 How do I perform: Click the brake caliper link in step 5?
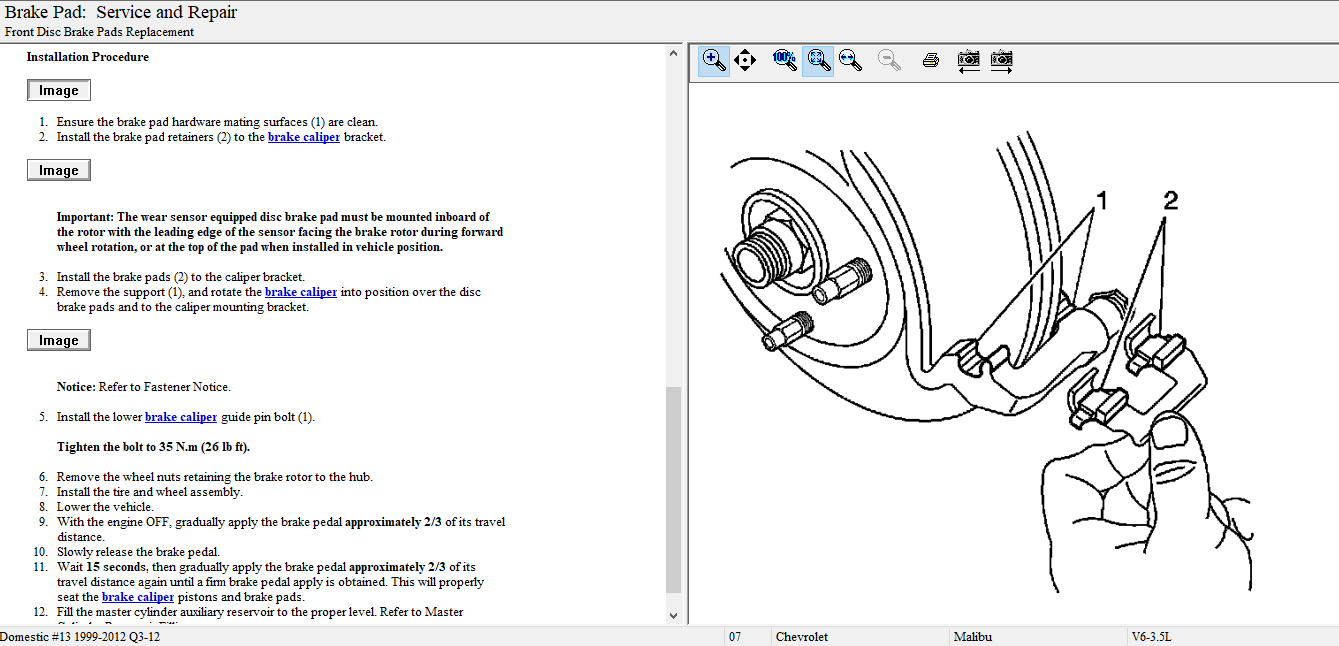point(181,417)
